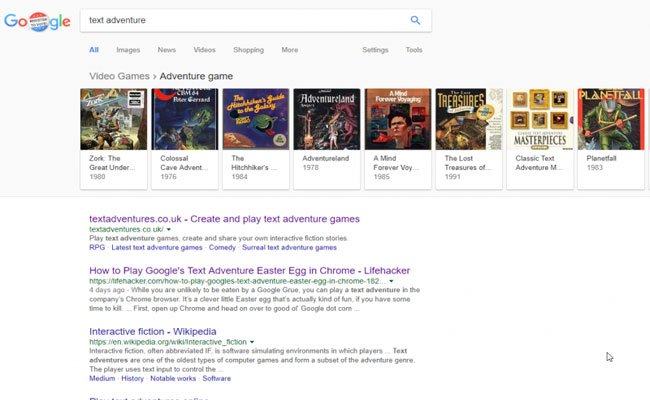Image resolution: width=650 pixels, height=400 pixels.
Task: Open the Zork cover thumbnail
Action: (114, 119)
